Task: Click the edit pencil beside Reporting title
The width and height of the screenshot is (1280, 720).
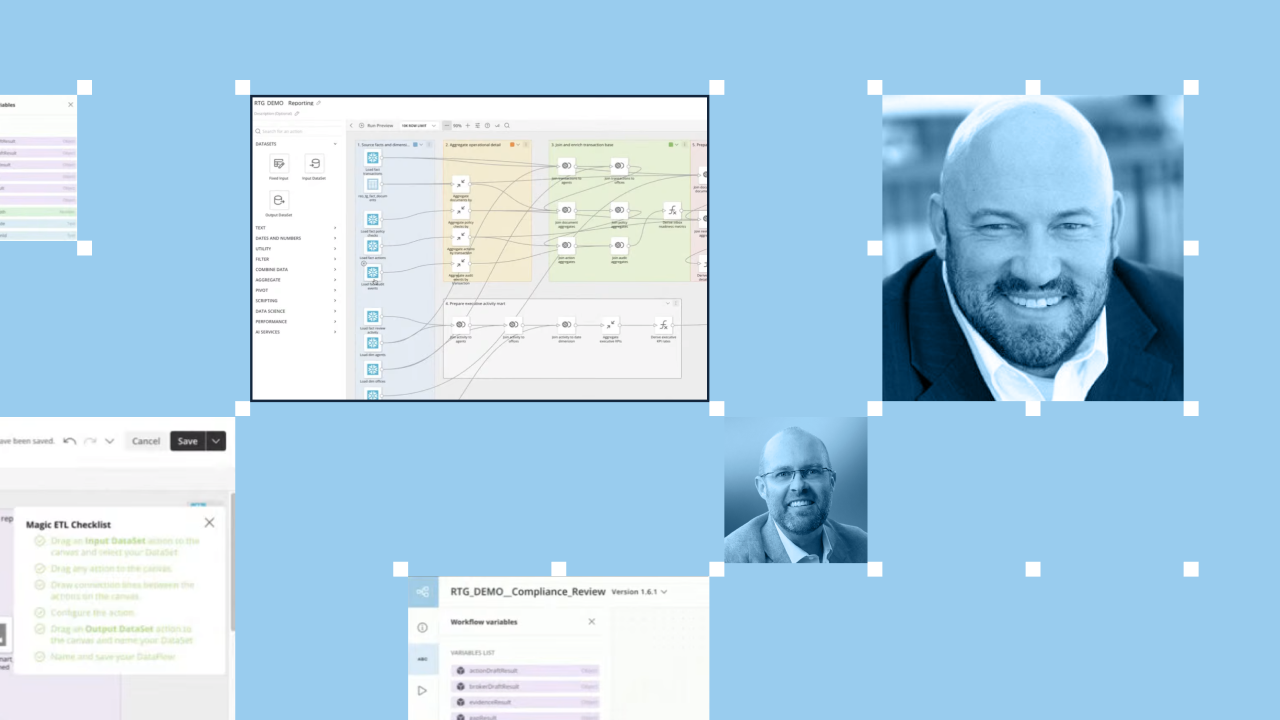Action: (x=318, y=103)
